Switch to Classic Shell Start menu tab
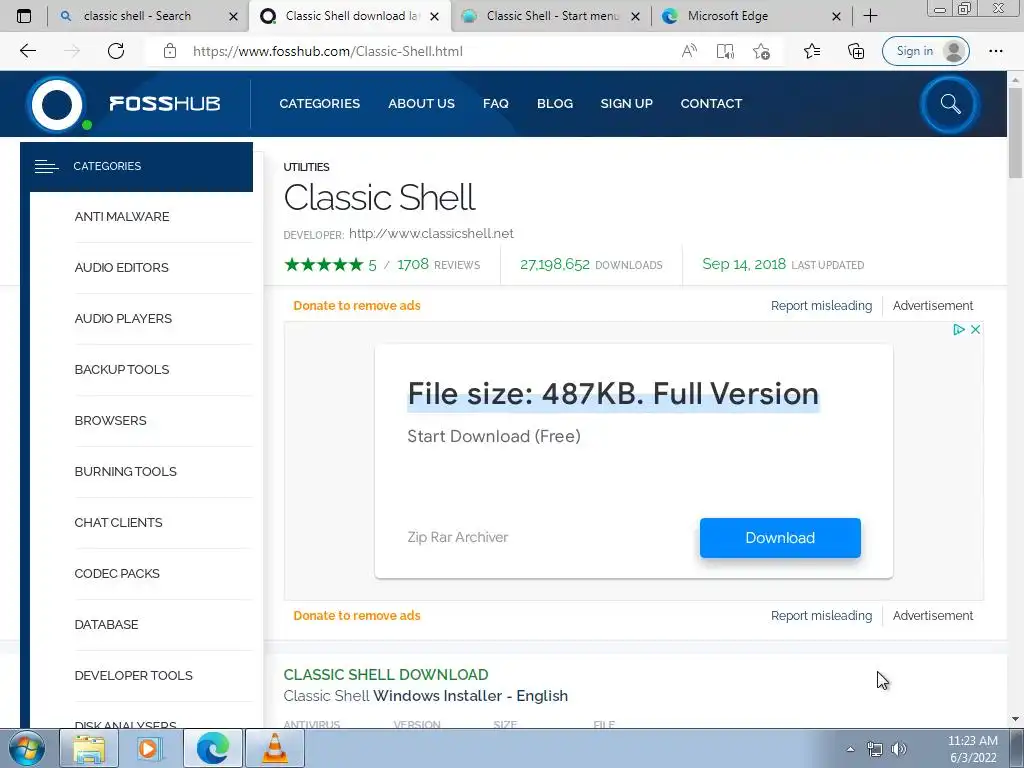Screen dimensions: 1024x768 [x=552, y=16]
